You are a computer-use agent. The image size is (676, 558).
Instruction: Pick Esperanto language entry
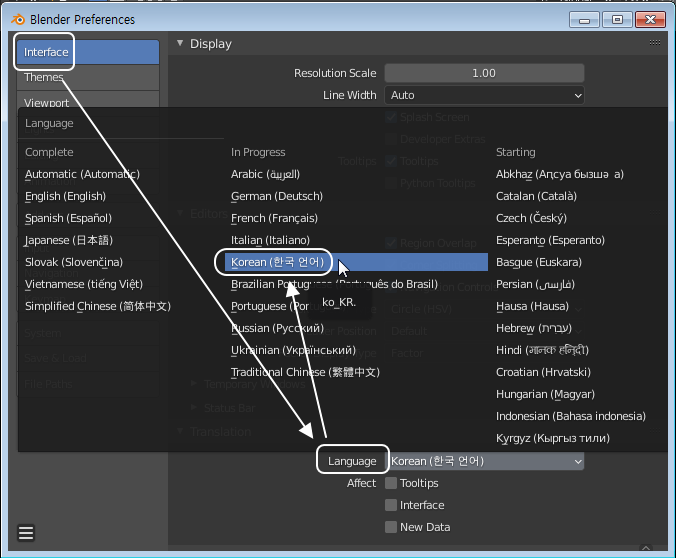point(550,240)
